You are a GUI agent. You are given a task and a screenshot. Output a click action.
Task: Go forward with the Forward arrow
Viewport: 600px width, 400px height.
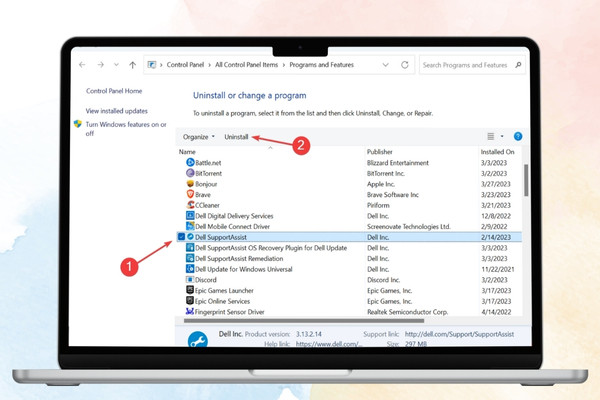click(x=101, y=65)
